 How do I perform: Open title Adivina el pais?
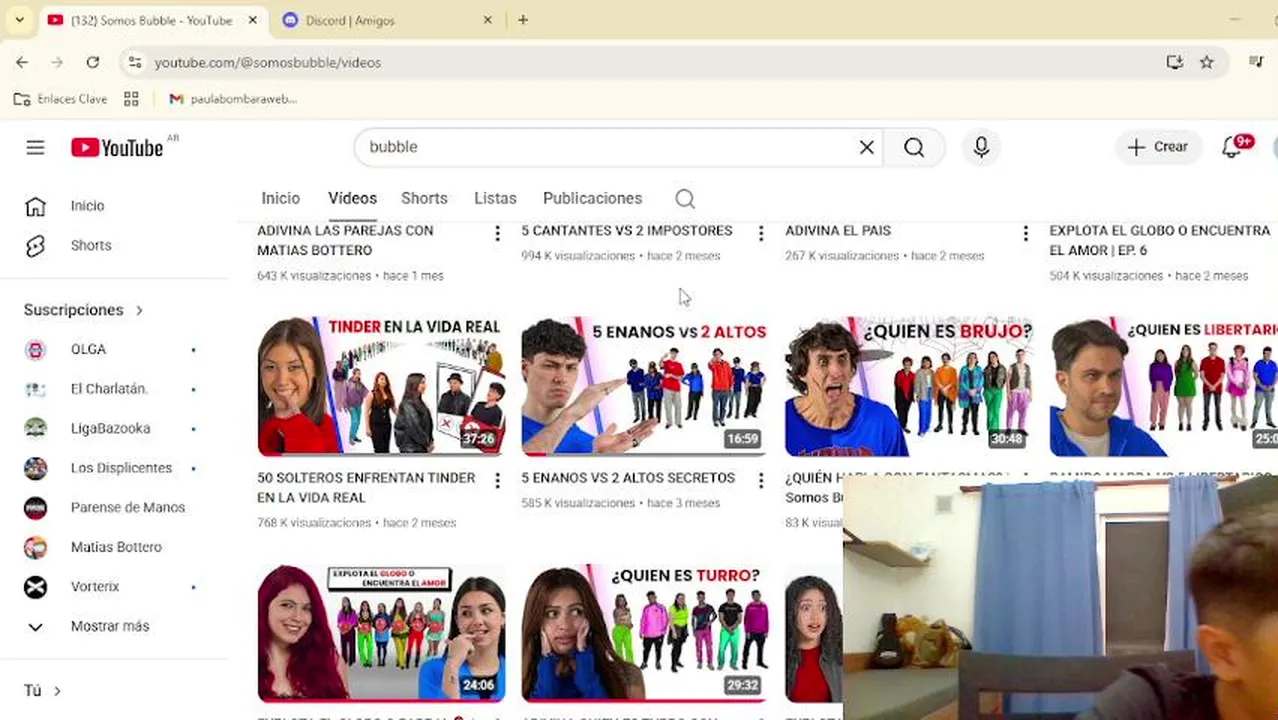838,231
